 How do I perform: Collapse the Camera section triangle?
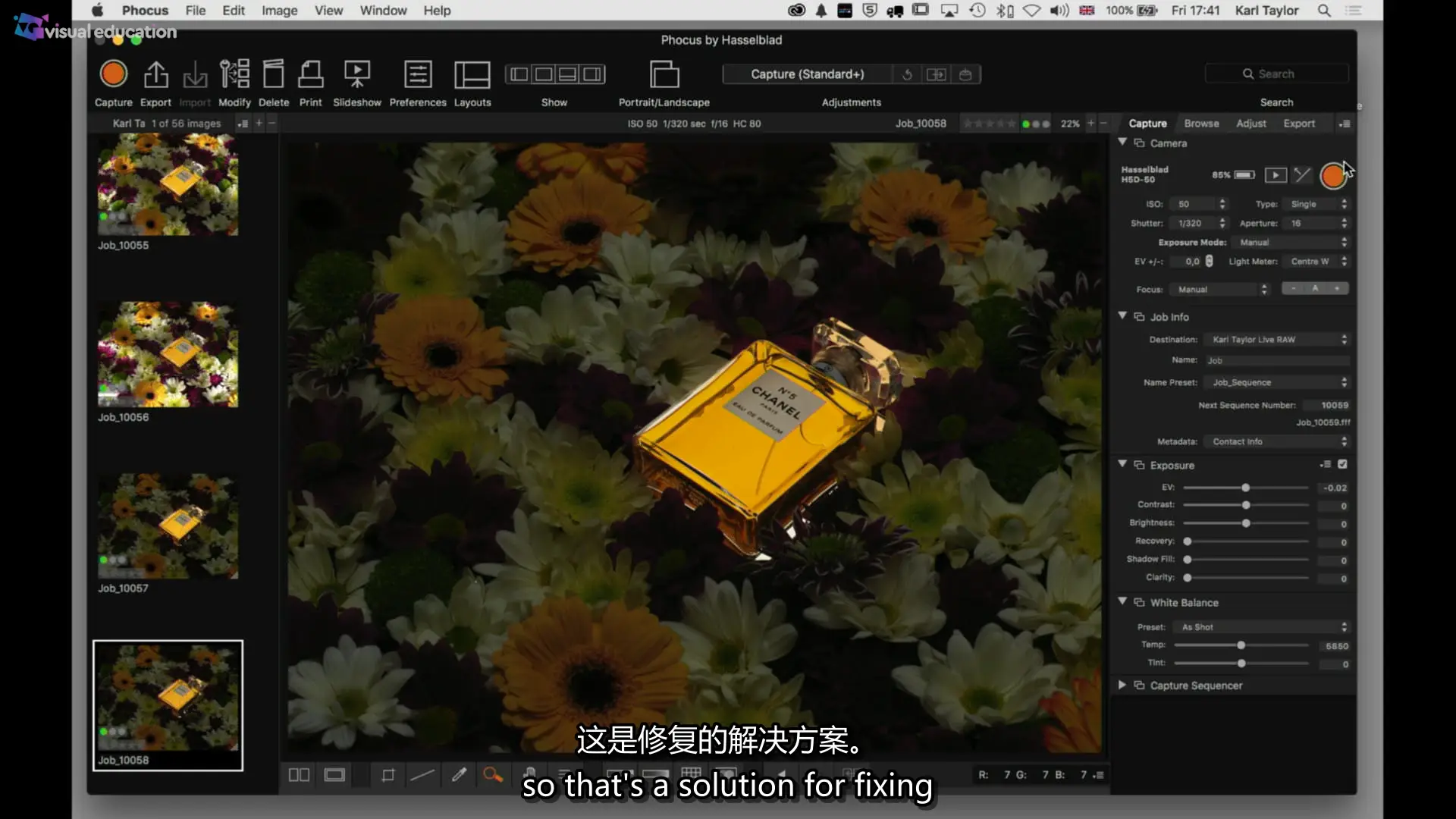1122,143
